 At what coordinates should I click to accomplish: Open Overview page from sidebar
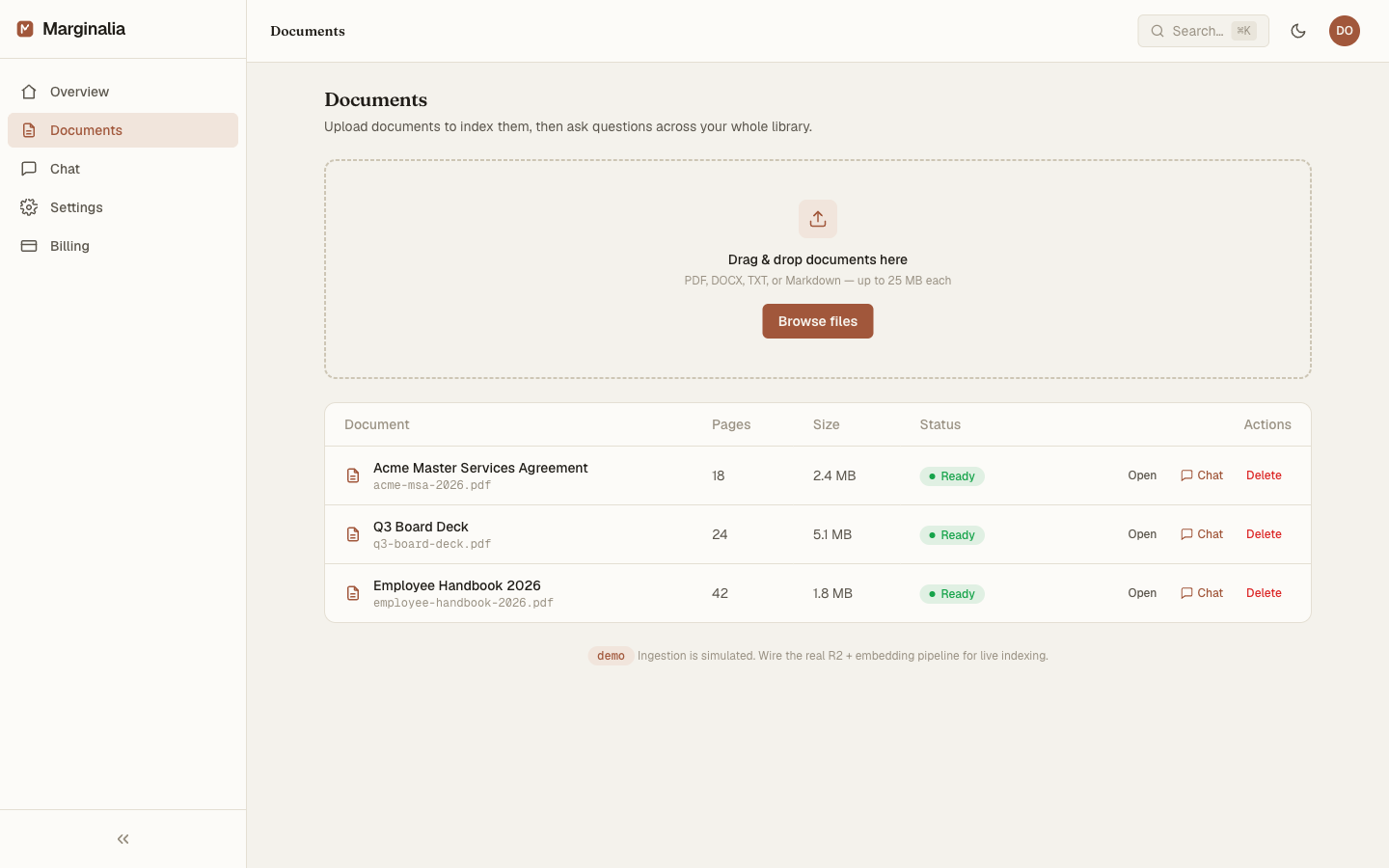[123, 92]
